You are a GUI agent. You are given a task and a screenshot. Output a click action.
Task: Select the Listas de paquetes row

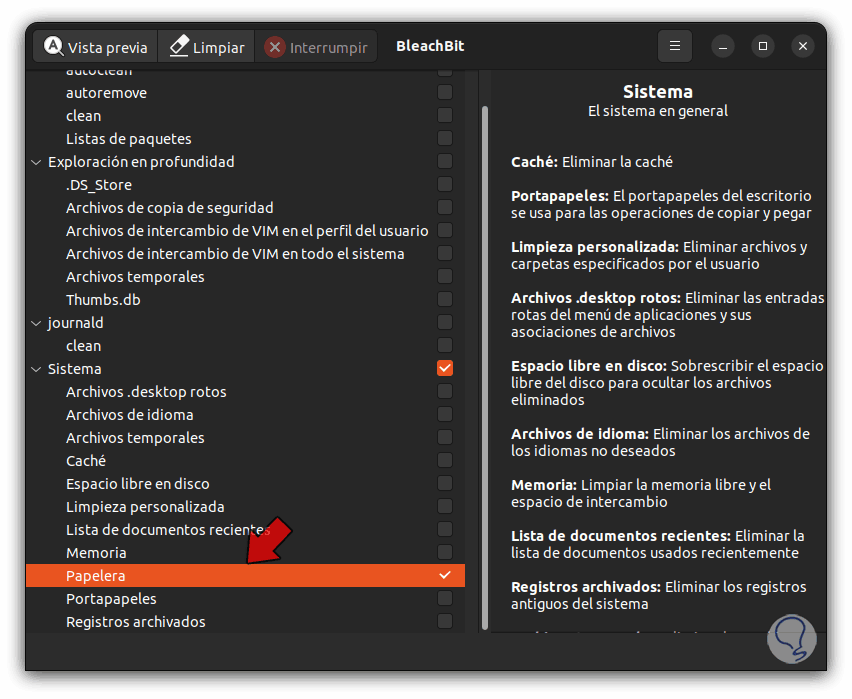pyautogui.click(x=245, y=139)
